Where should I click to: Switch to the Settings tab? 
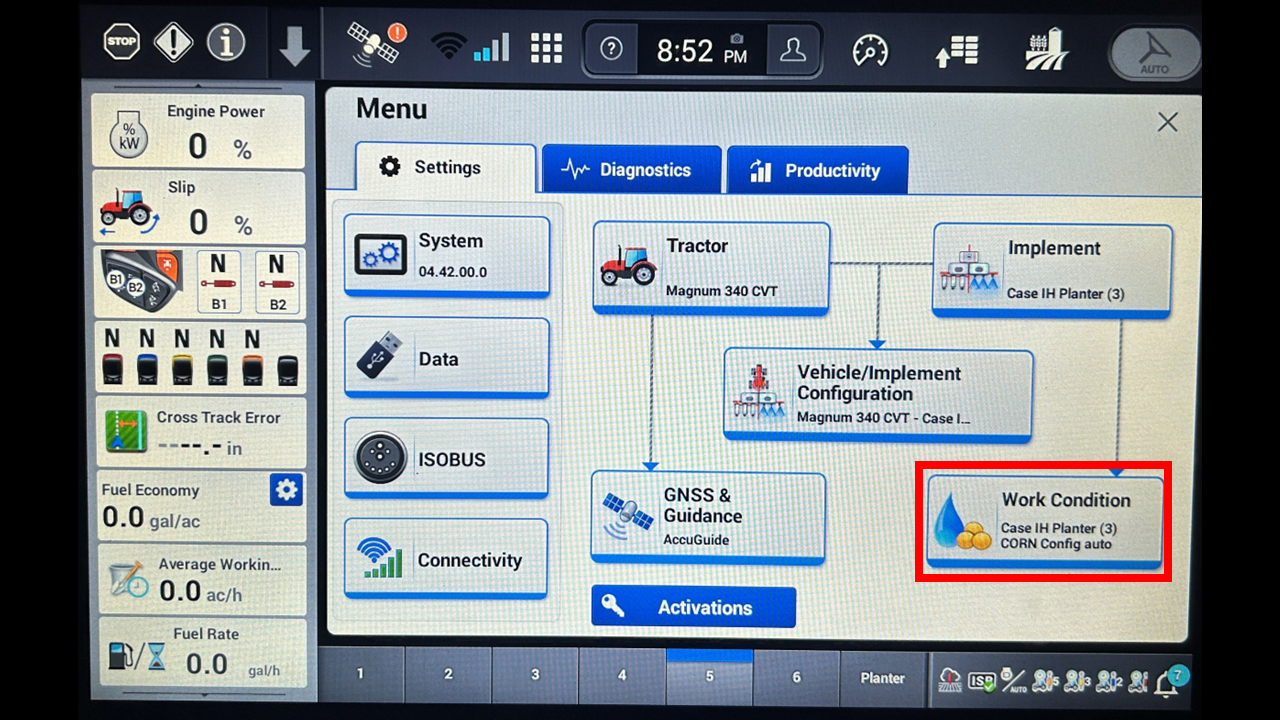coord(446,167)
